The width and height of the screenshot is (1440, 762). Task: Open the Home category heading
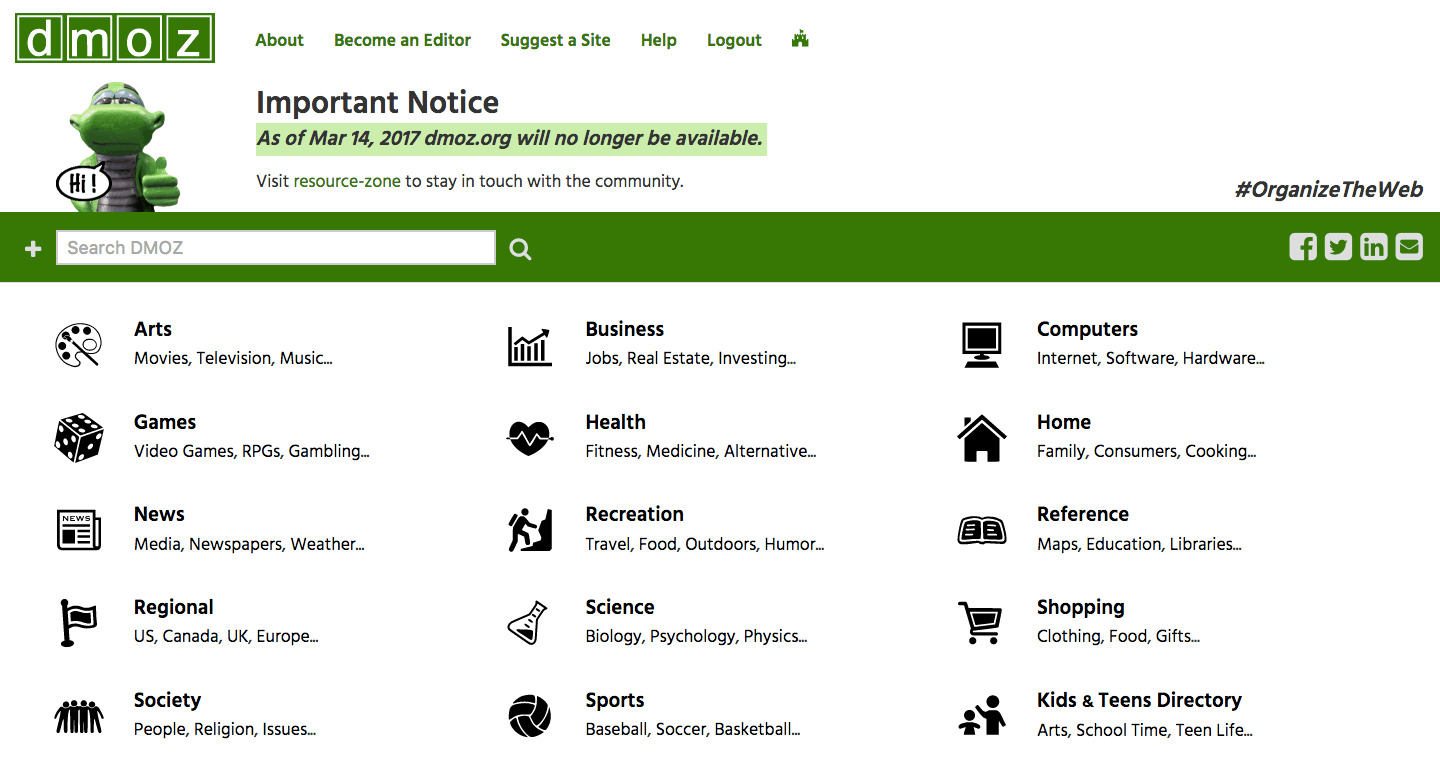coord(1064,422)
